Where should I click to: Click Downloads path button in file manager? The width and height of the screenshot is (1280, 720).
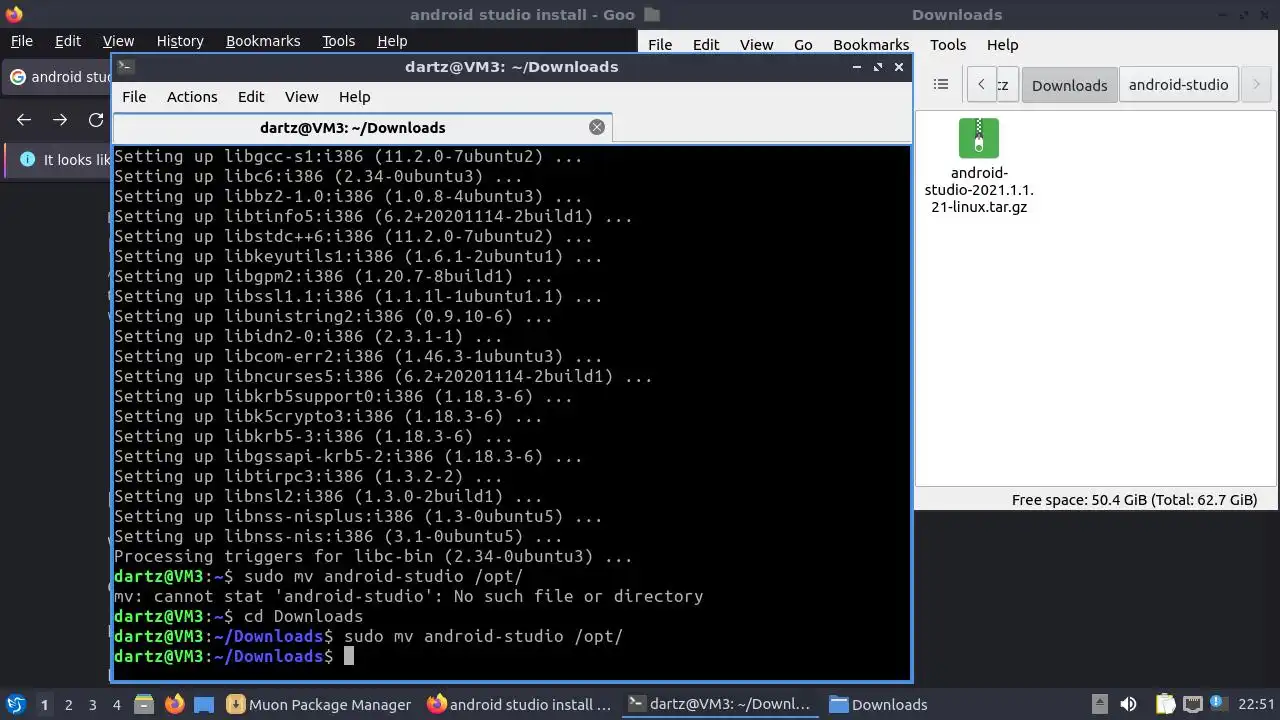click(x=1069, y=85)
